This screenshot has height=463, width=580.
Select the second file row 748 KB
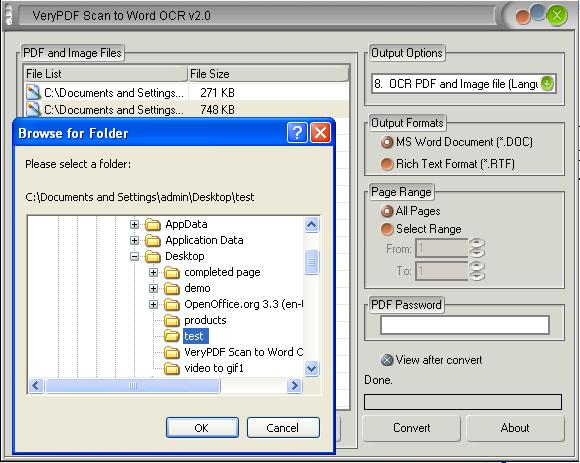[x=186, y=109]
